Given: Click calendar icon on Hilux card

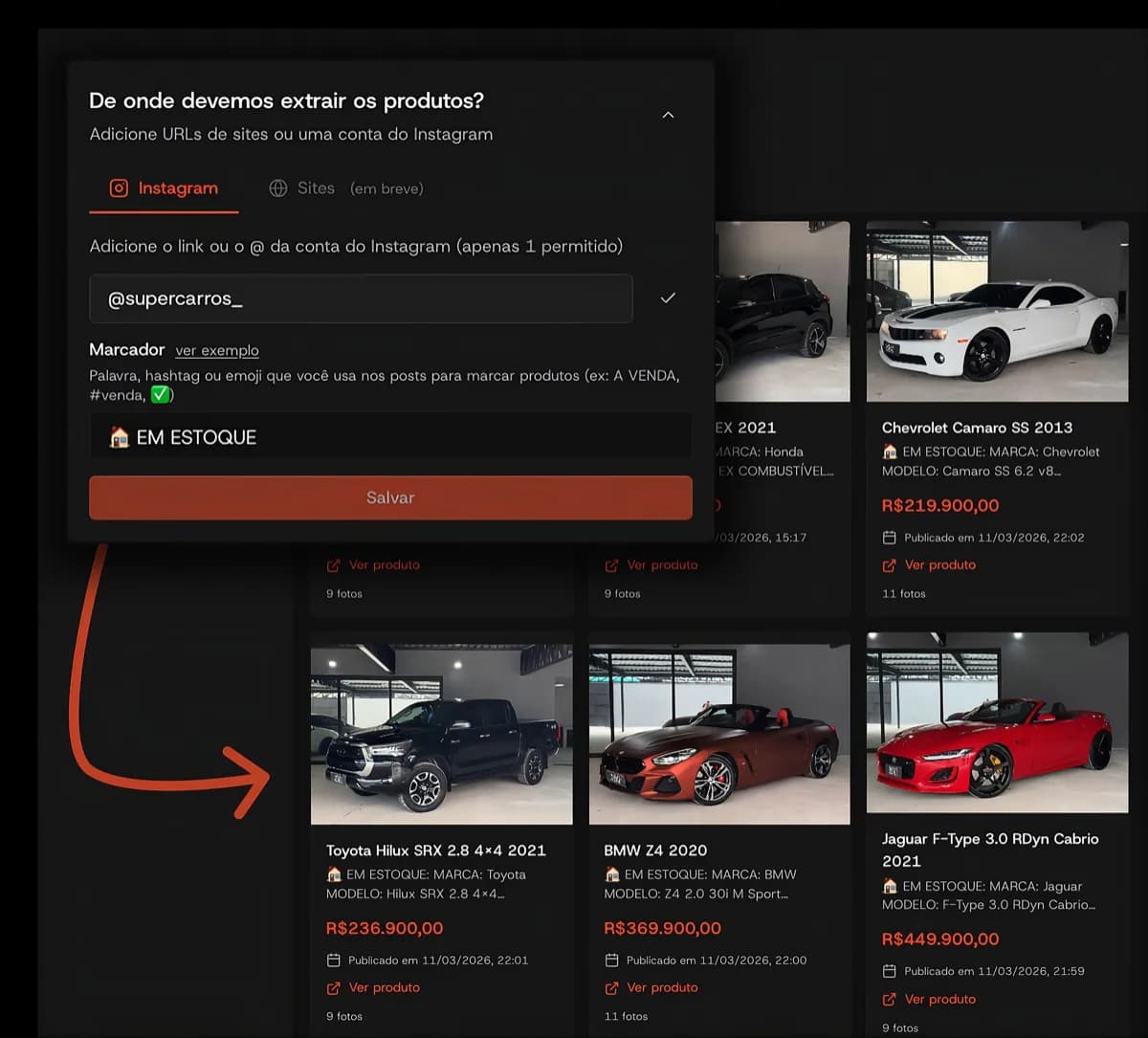Looking at the screenshot, I should [333, 960].
